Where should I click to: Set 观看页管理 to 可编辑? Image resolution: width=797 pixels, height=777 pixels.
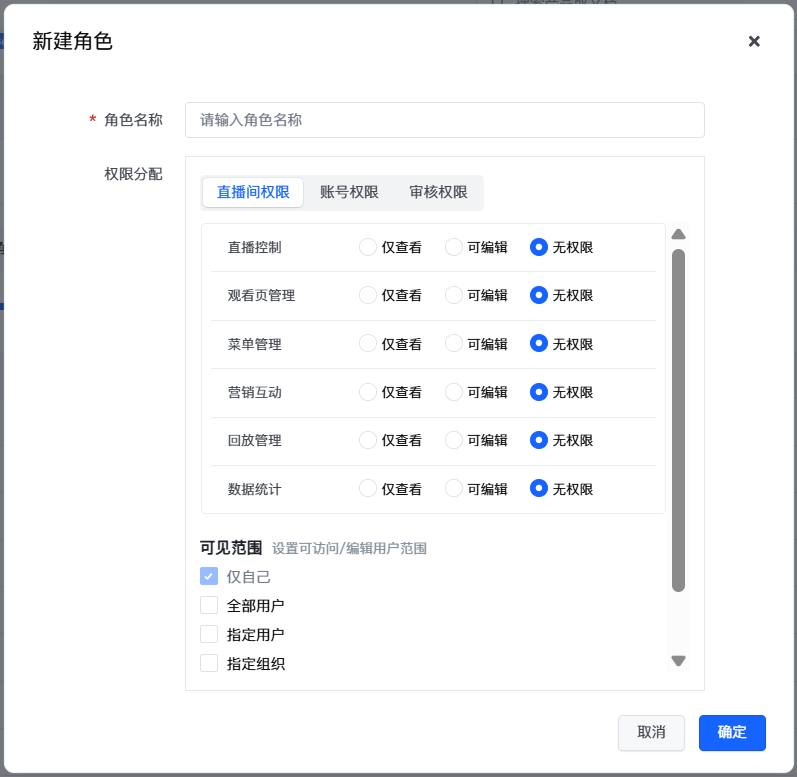pyautogui.click(x=454, y=295)
